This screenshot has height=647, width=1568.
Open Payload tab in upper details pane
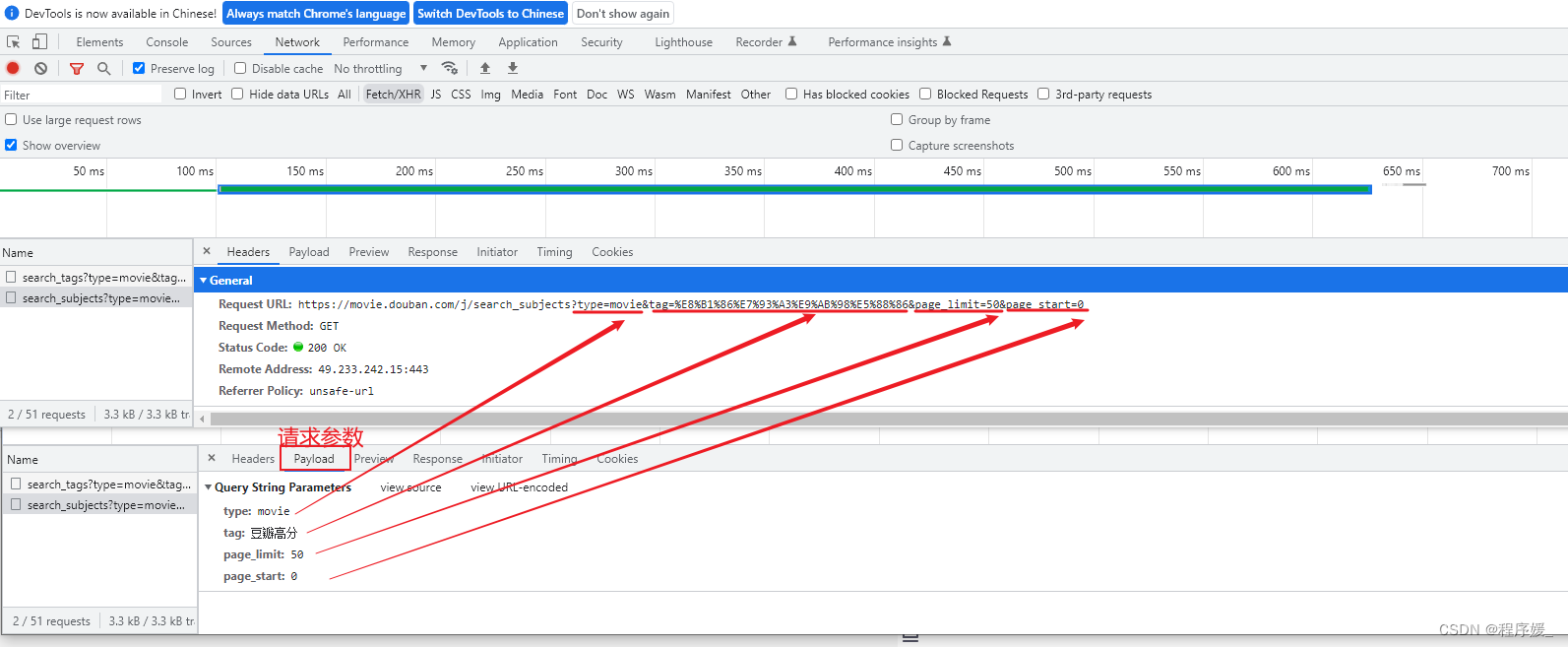(309, 252)
